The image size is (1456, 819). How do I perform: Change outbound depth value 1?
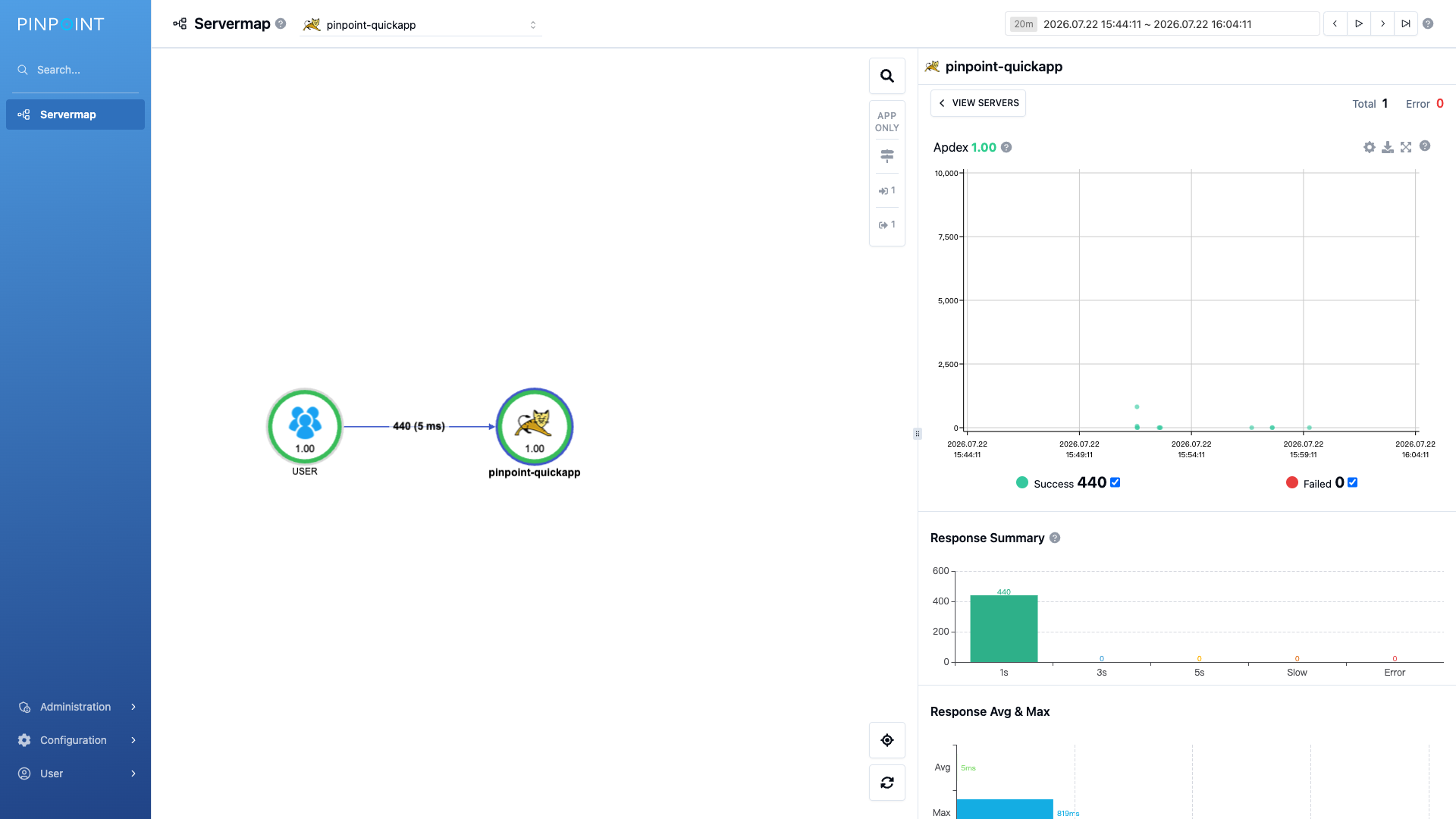pos(887,224)
